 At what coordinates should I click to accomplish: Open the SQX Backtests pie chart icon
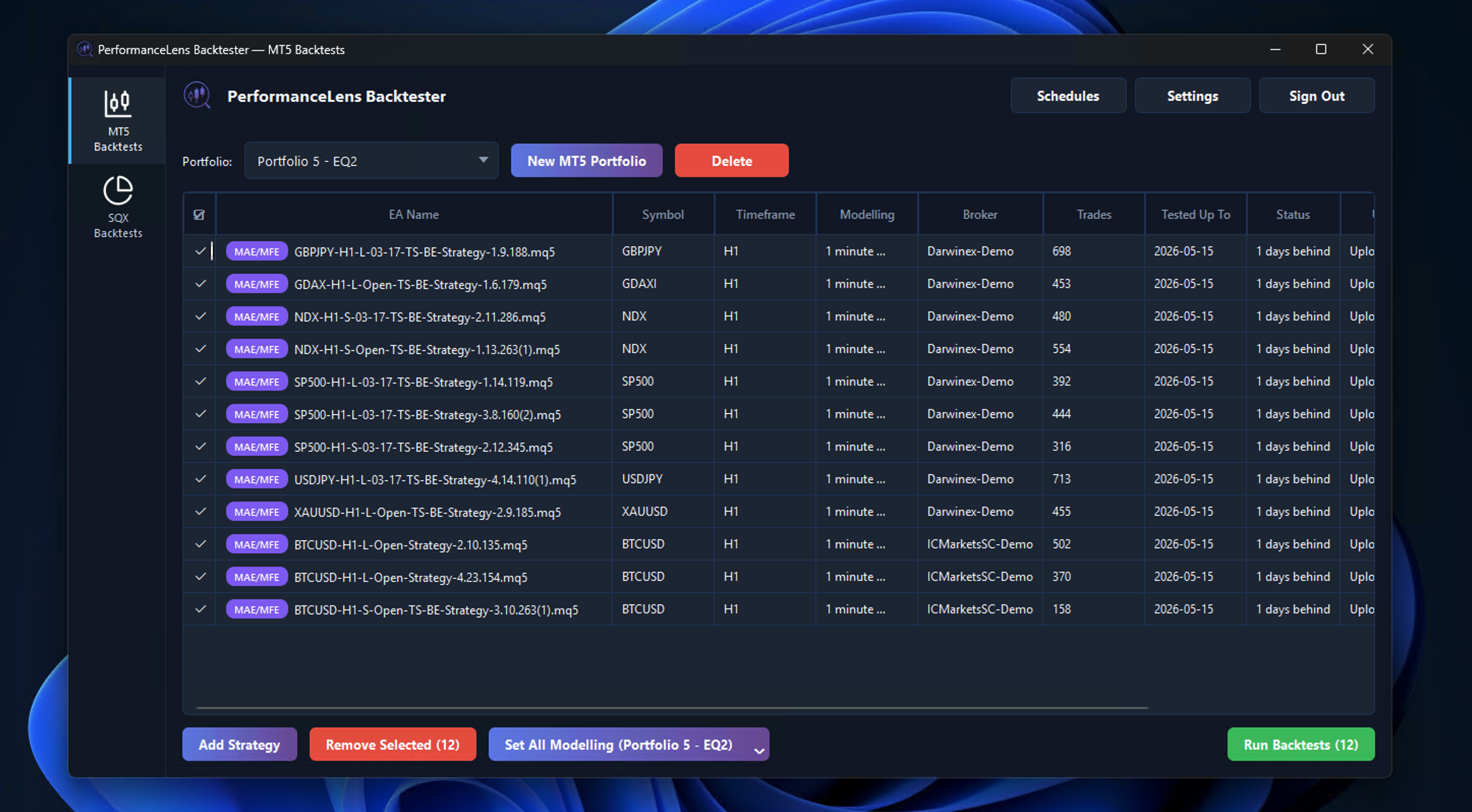tap(118, 190)
